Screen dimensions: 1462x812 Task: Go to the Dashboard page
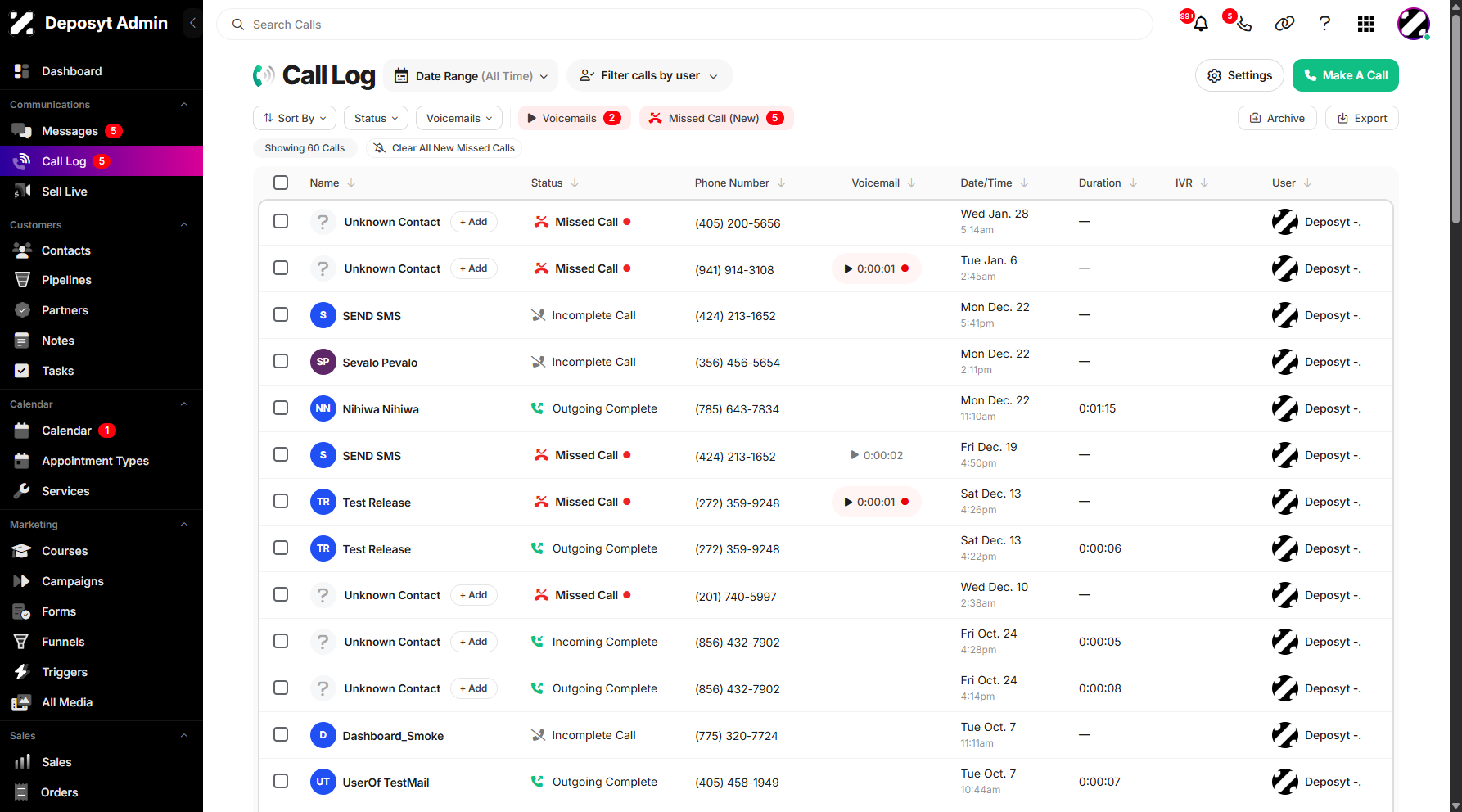click(72, 71)
